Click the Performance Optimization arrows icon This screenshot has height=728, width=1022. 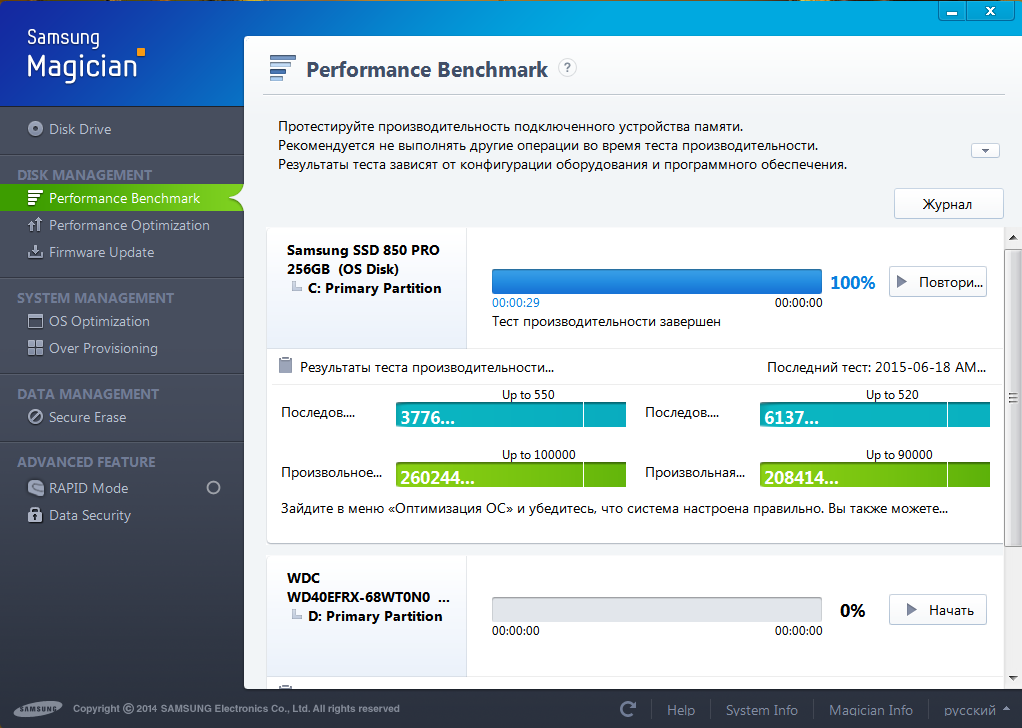tap(35, 225)
